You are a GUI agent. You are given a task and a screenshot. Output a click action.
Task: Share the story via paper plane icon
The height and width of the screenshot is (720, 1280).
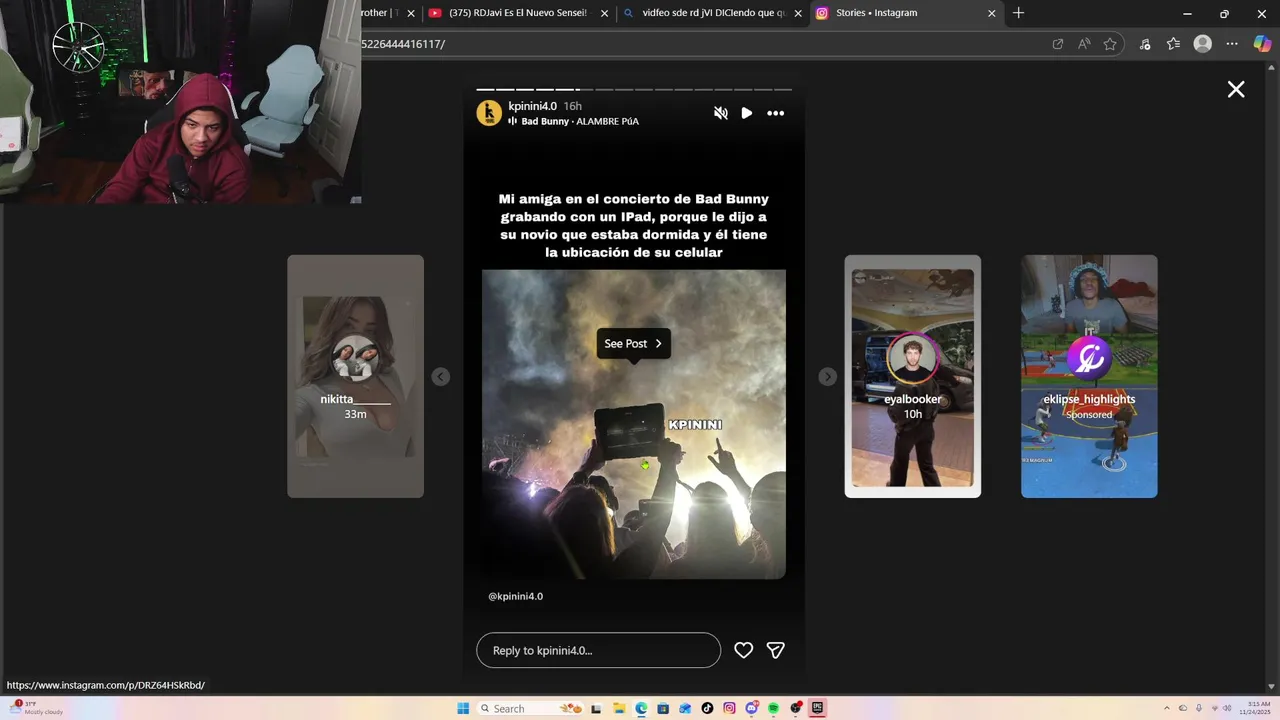775,650
